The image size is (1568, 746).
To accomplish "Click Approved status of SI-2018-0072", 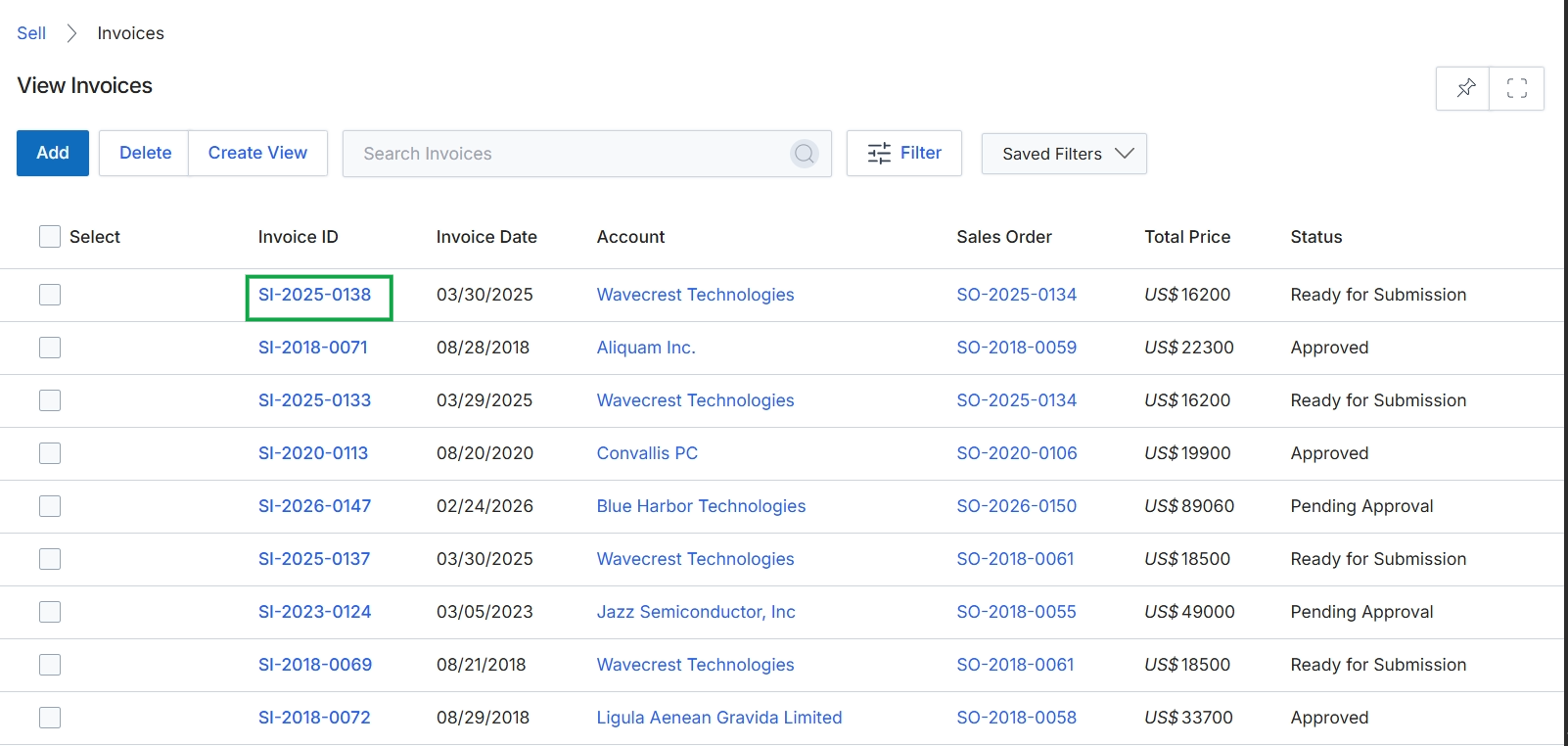I will (x=1329, y=718).
